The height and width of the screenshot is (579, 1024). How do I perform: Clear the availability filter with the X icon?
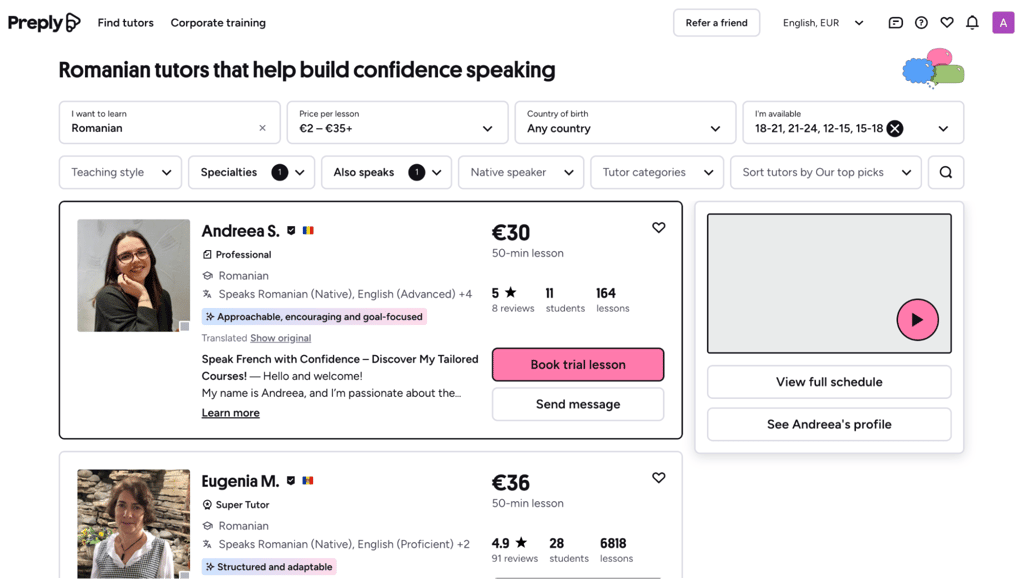click(x=895, y=129)
